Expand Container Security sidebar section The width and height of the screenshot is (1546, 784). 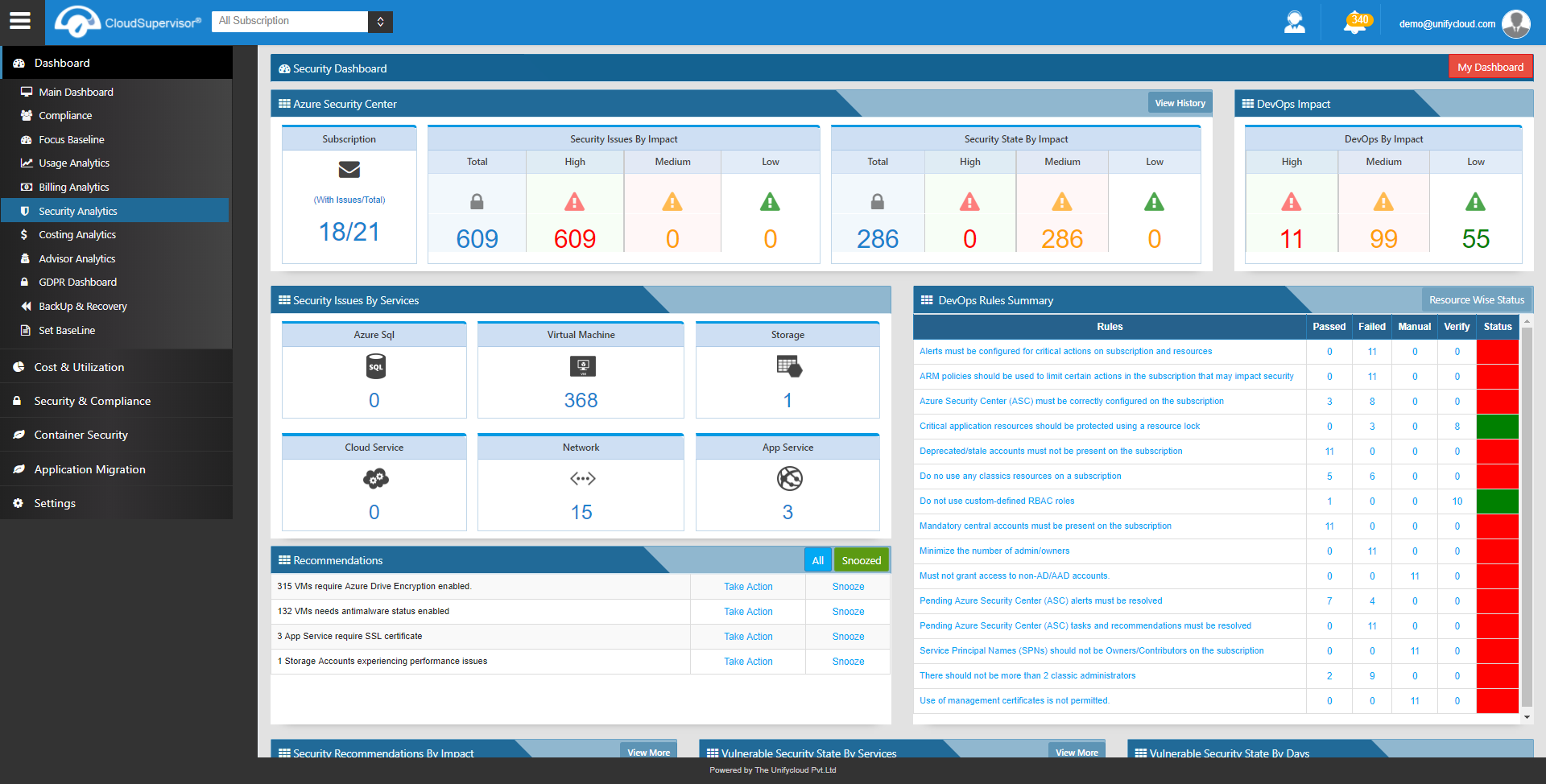click(x=116, y=435)
